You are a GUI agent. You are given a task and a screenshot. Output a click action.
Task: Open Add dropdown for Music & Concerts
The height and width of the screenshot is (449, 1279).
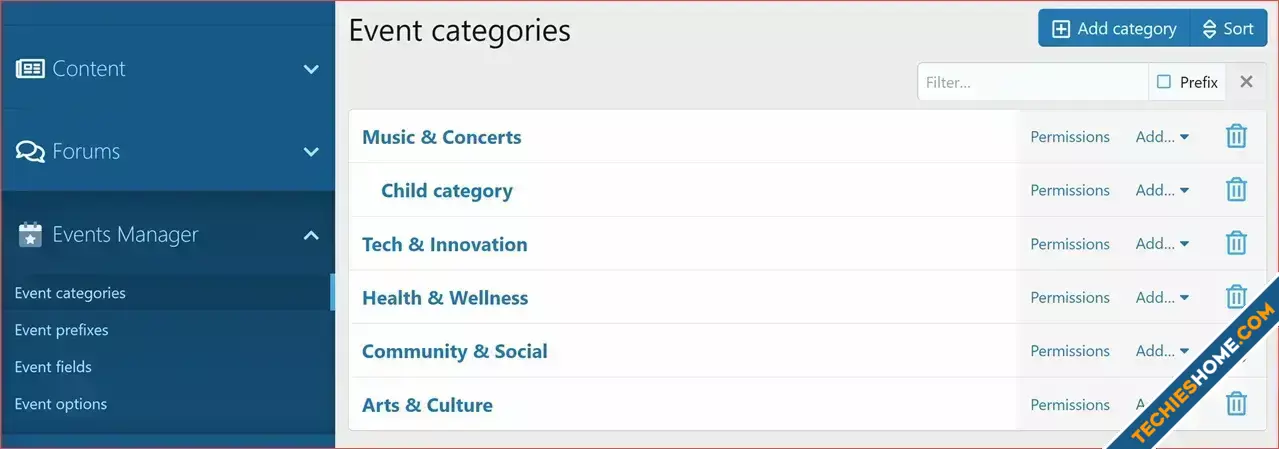point(1162,137)
